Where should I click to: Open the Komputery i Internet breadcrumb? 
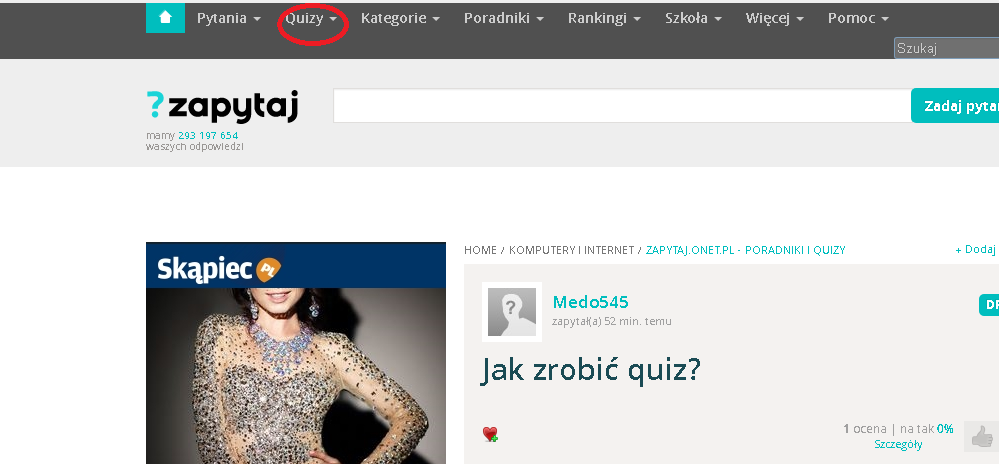coord(571,250)
